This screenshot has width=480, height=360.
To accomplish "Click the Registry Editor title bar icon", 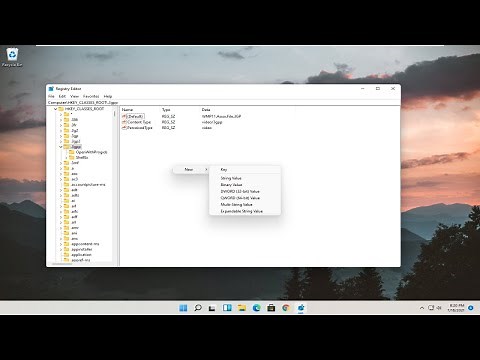I will tap(51, 89).
